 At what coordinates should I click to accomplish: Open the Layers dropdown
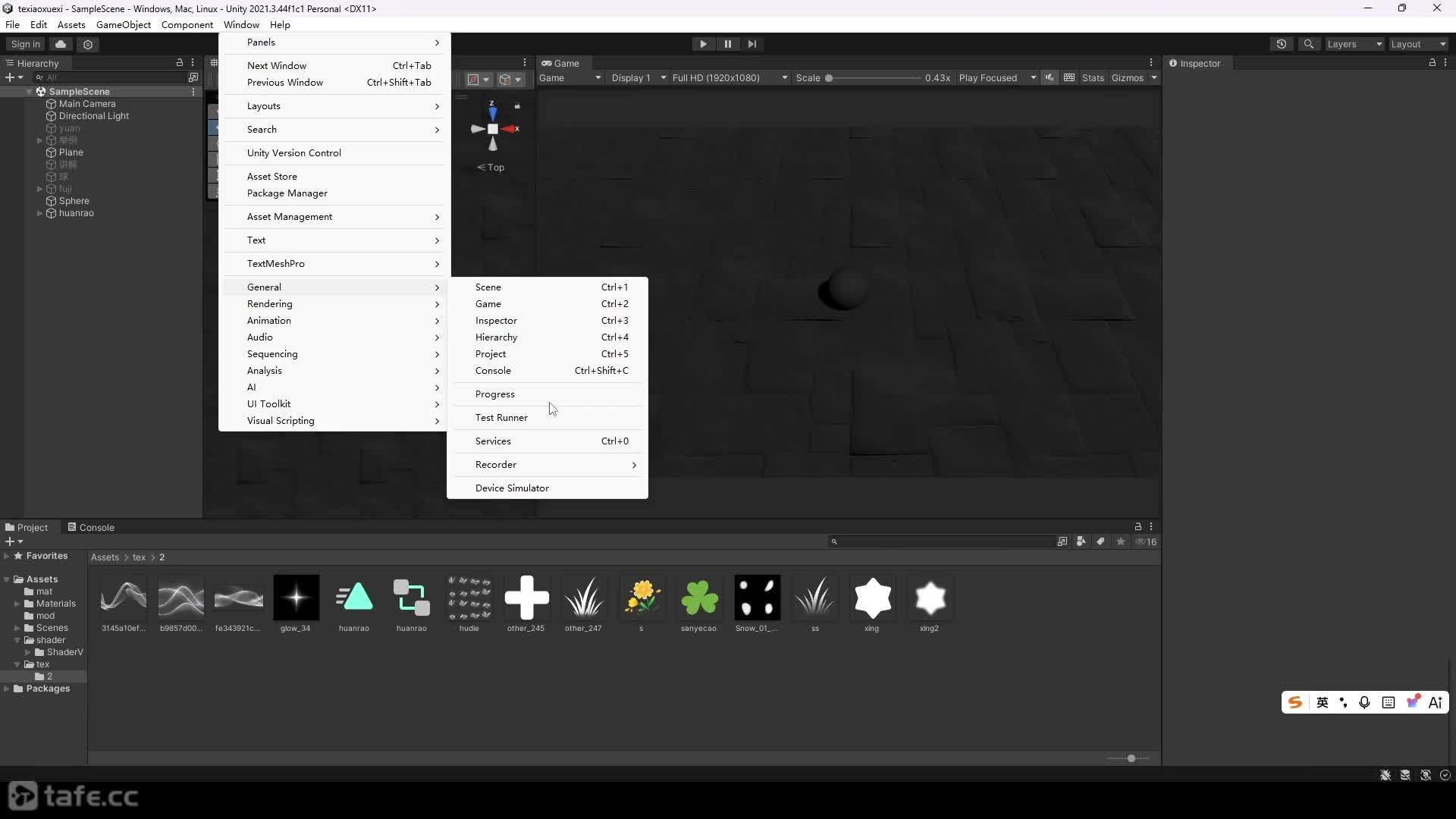tap(1354, 44)
